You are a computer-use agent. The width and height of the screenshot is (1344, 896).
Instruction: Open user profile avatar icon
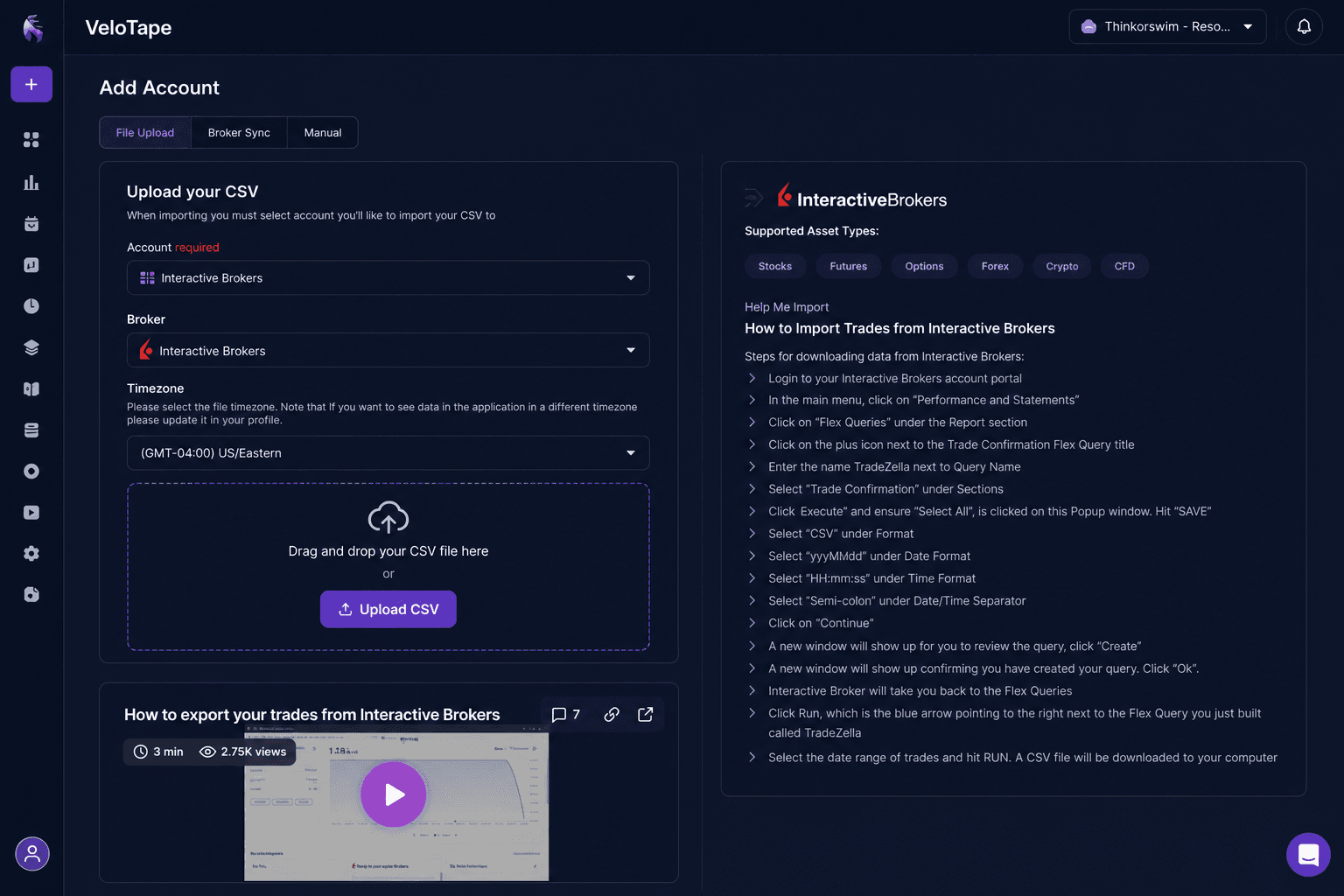pyautogui.click(x=32, y=854)
